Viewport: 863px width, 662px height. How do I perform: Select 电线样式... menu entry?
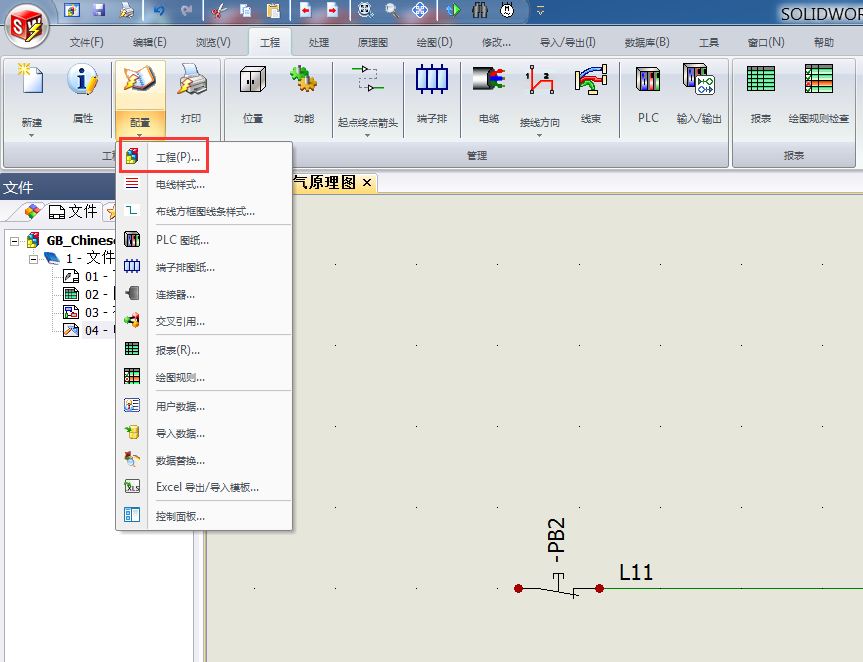click(x=180, y=185)
